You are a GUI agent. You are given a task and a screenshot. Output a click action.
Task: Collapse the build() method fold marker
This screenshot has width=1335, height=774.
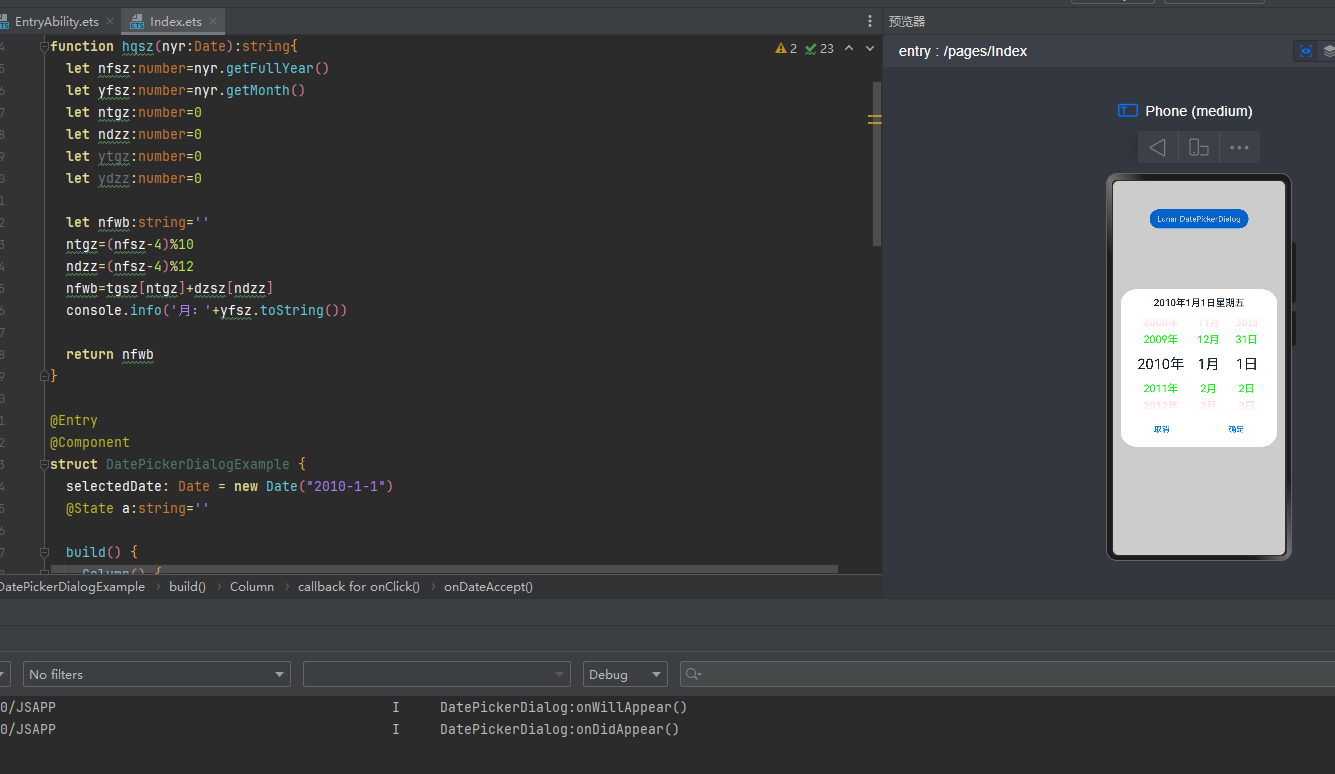click(x=43, y=552)
